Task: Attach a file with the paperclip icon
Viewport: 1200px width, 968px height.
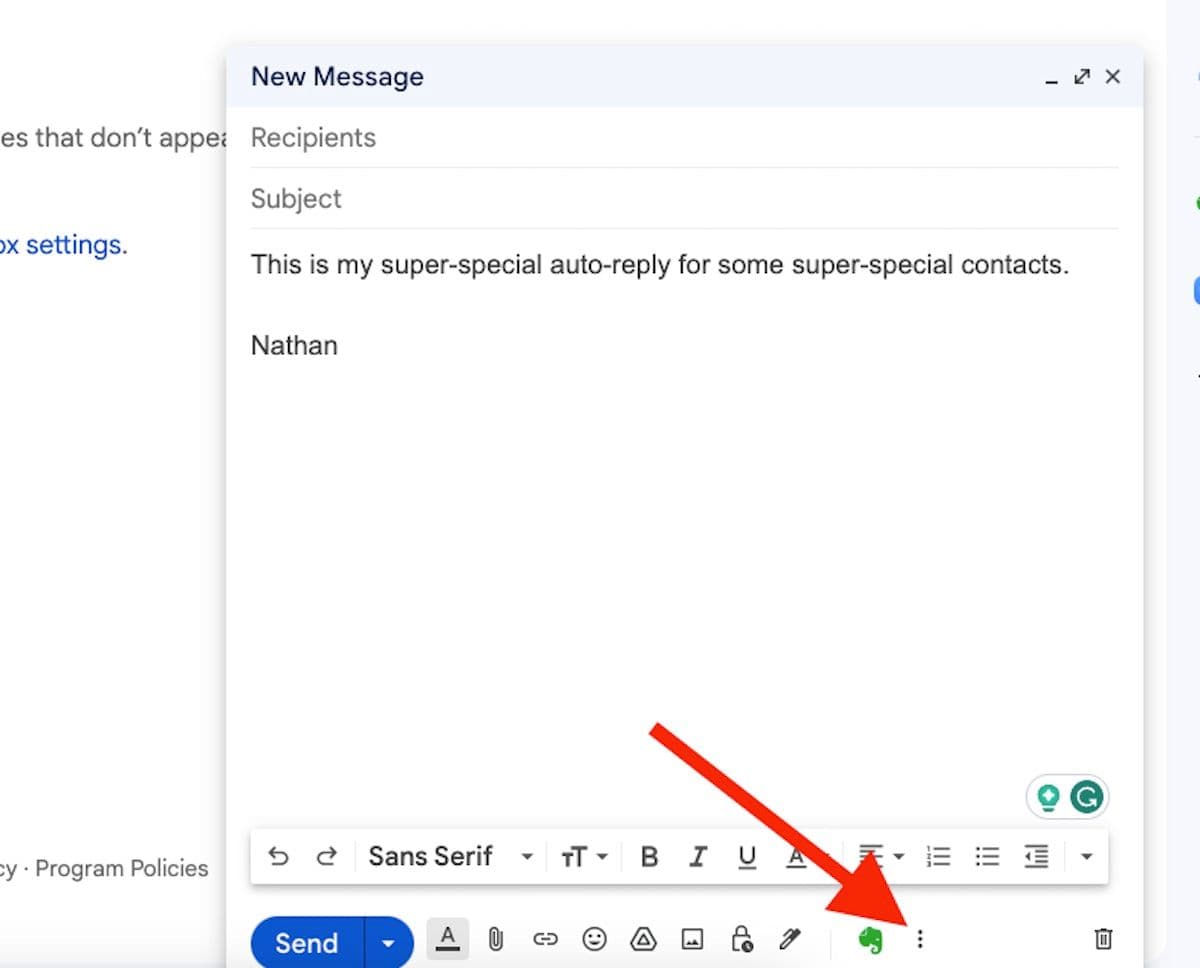Action: tap(495, 939)
